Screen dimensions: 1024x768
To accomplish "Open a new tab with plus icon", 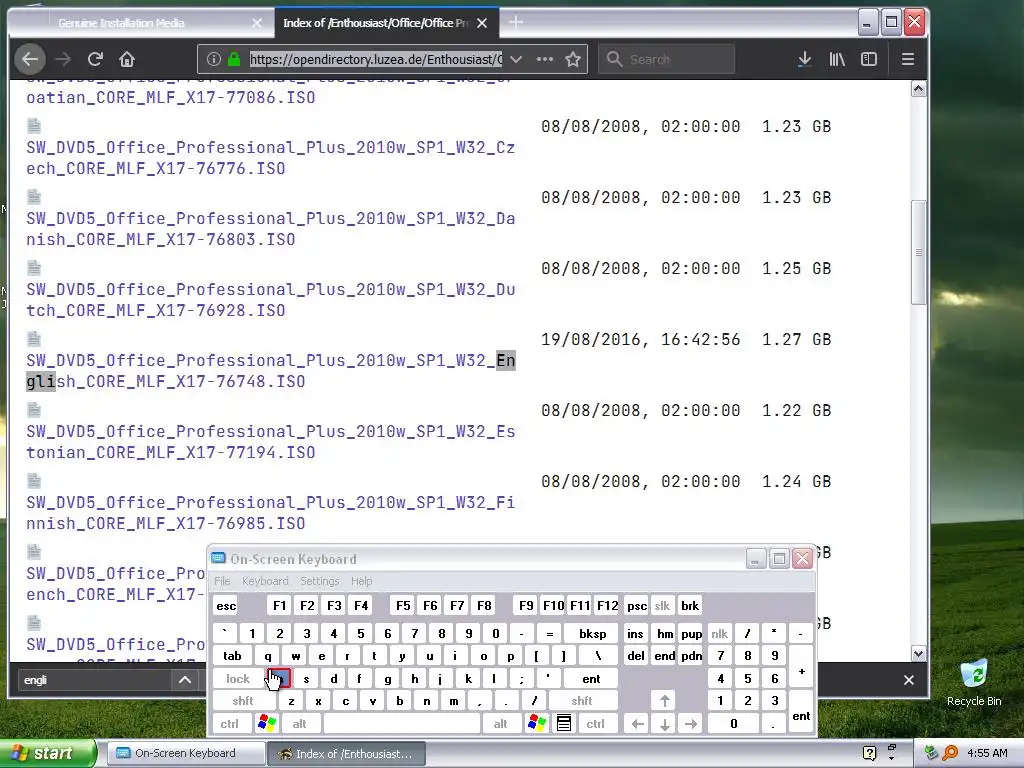I will coord(516,23).
